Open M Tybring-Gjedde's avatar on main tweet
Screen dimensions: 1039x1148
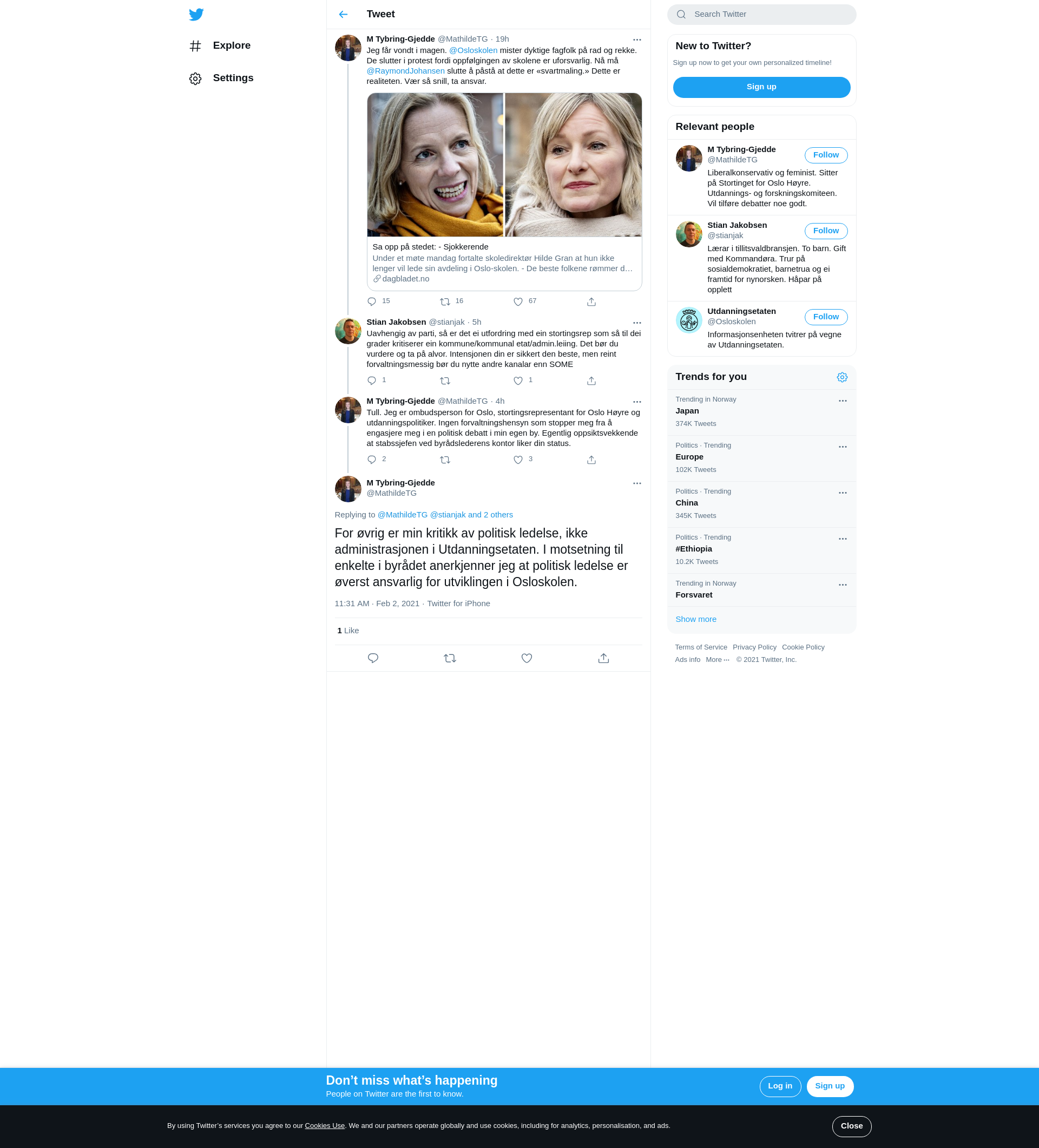[x=348, y=489]
